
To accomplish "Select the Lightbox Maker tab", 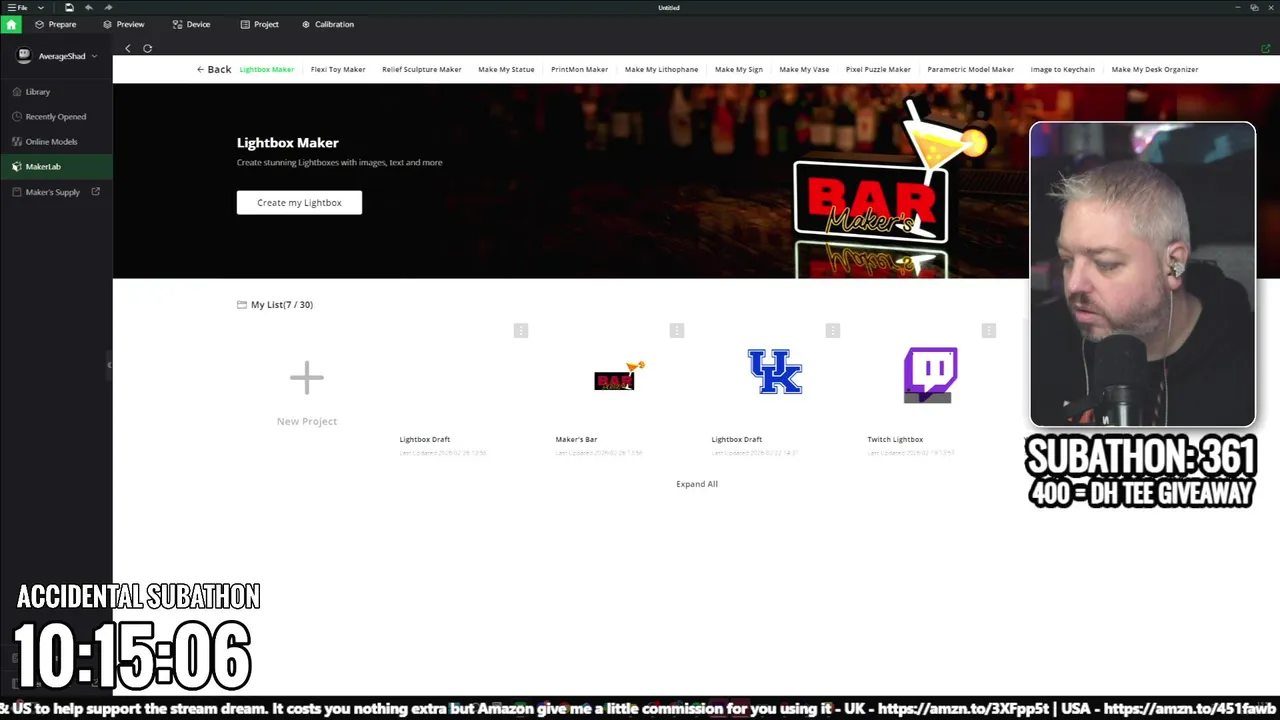I will pos(267,70).
